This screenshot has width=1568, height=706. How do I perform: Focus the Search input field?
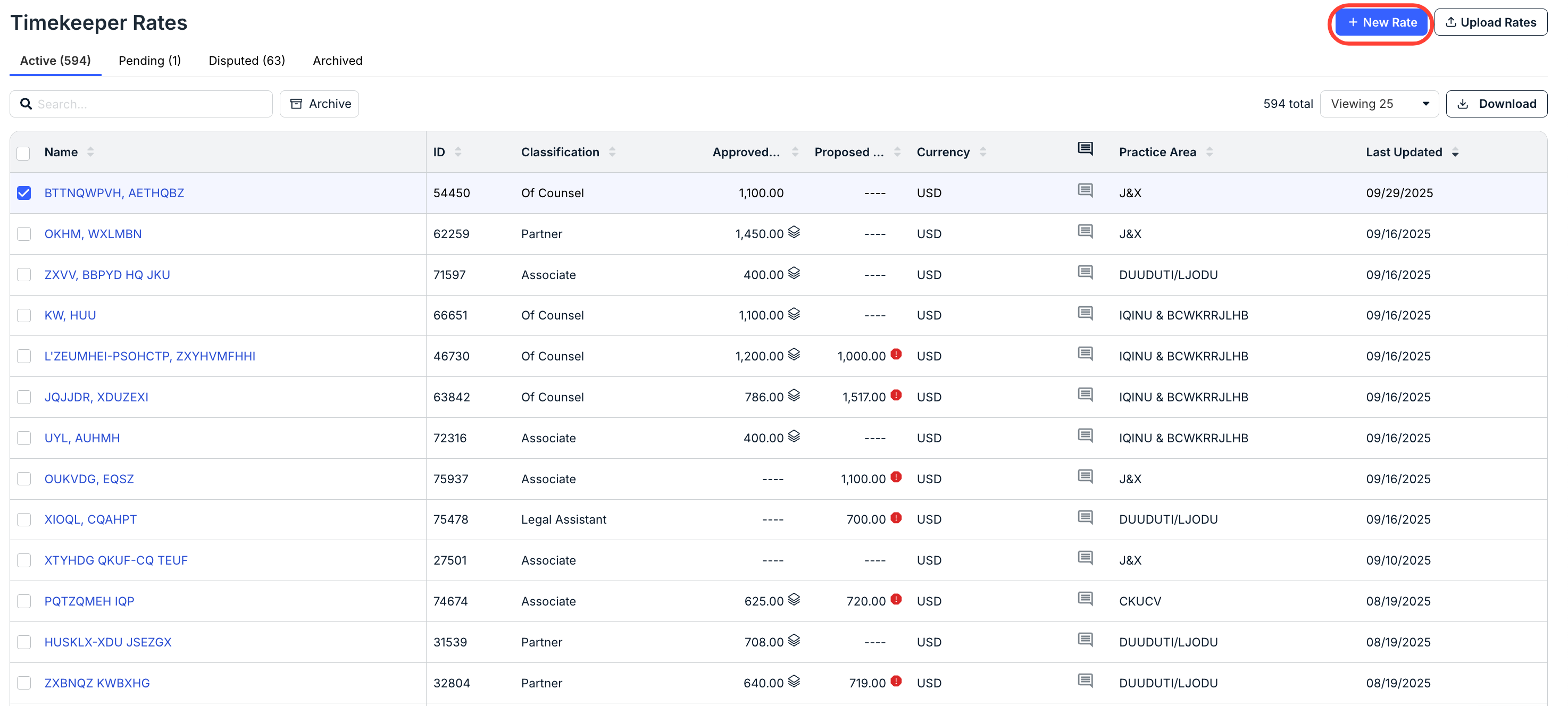click(x=141, y=104)
